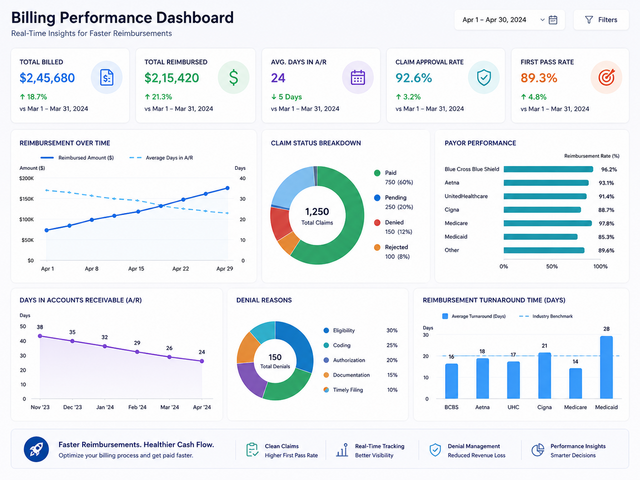Image resolution: width=640 pixels, height=480 pixels.
Task: Click the Nov '23 data point 38
Action: [40, 336]
